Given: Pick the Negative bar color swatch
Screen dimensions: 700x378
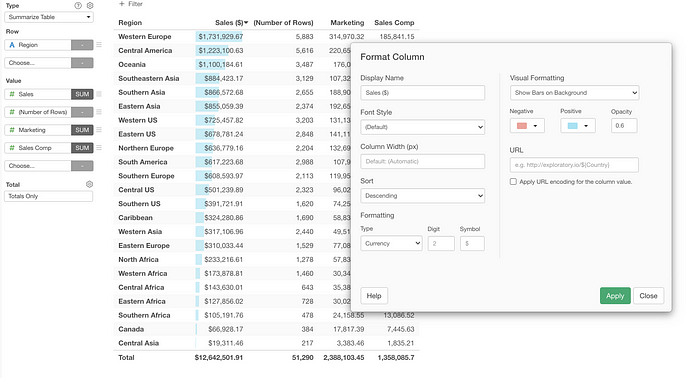Looking at the screenshot, I should 527,126.
